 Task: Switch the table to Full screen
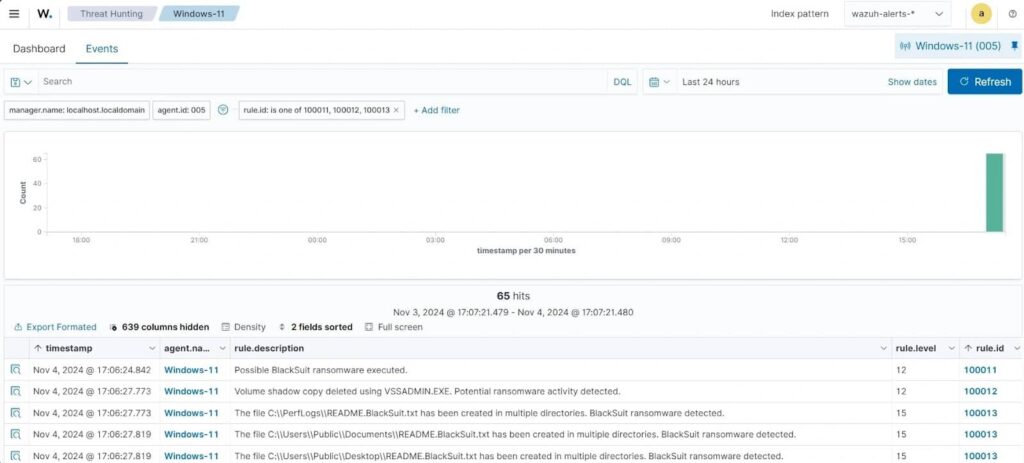394,327
